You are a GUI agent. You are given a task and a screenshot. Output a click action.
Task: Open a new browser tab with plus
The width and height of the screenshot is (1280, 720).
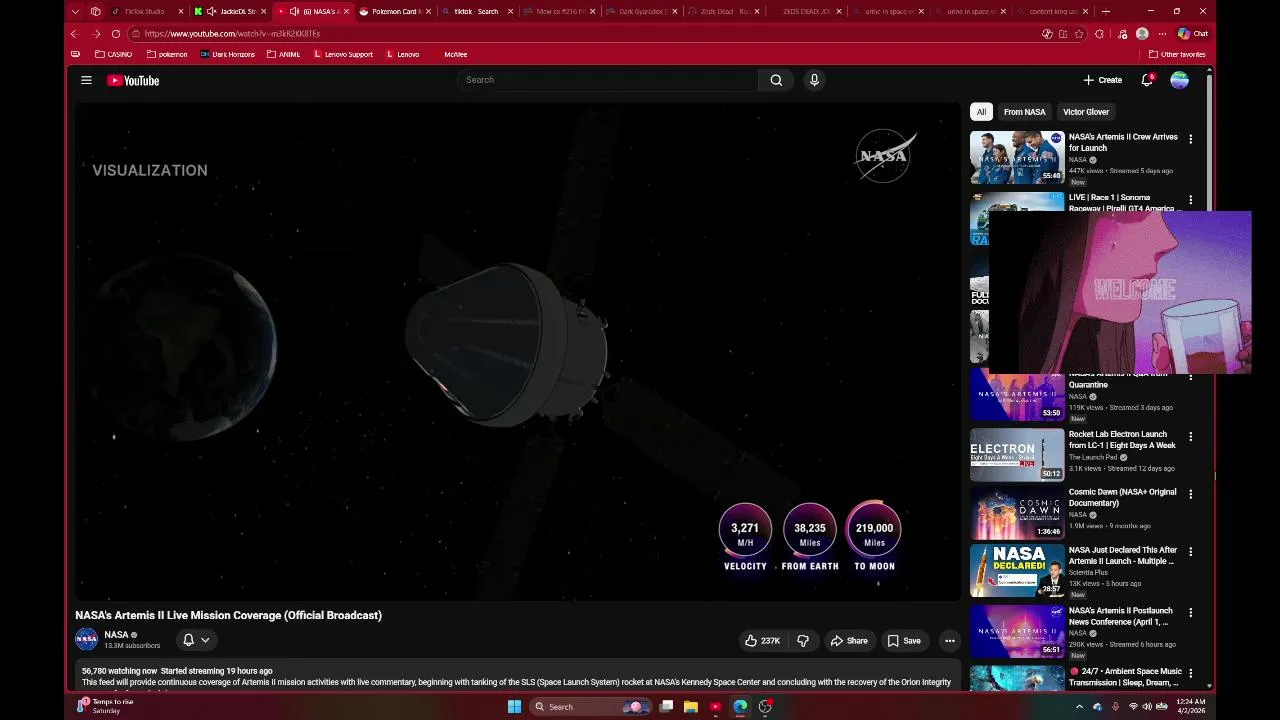pos(1105,11)
